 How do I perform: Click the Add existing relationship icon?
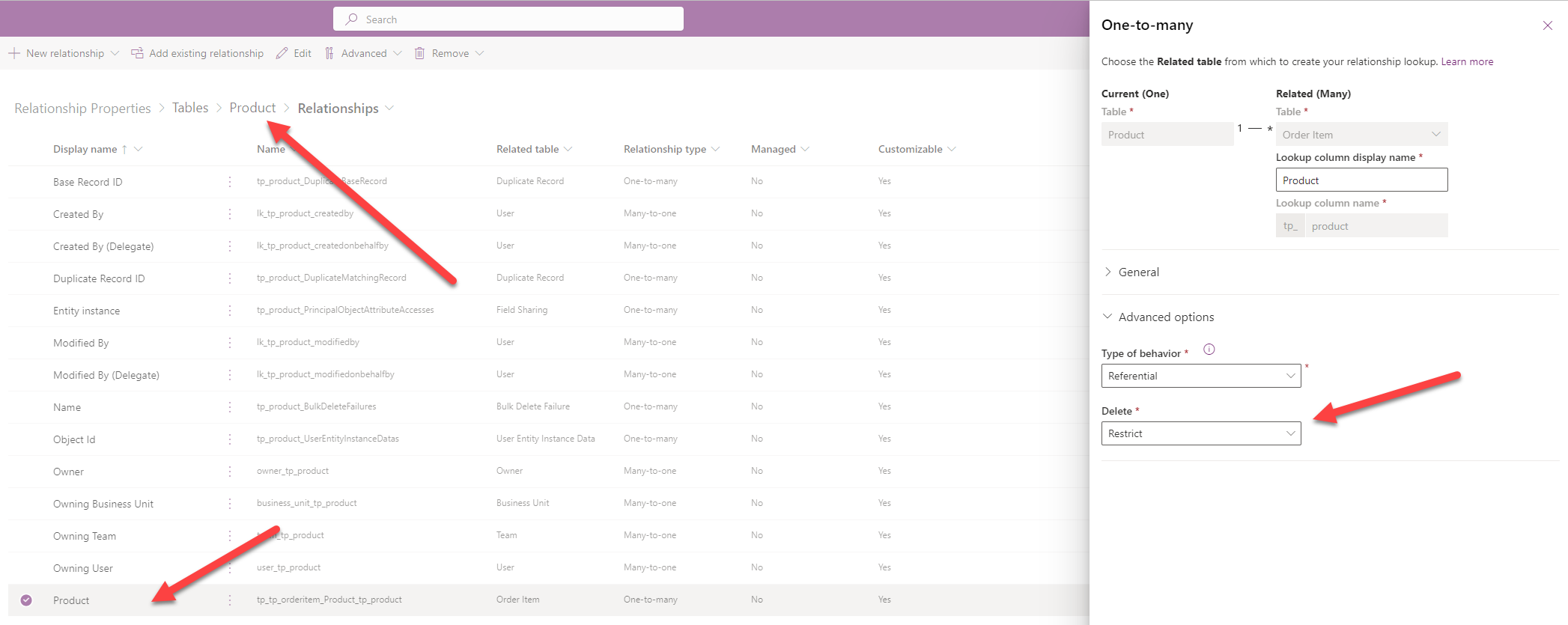pos(137,53)
